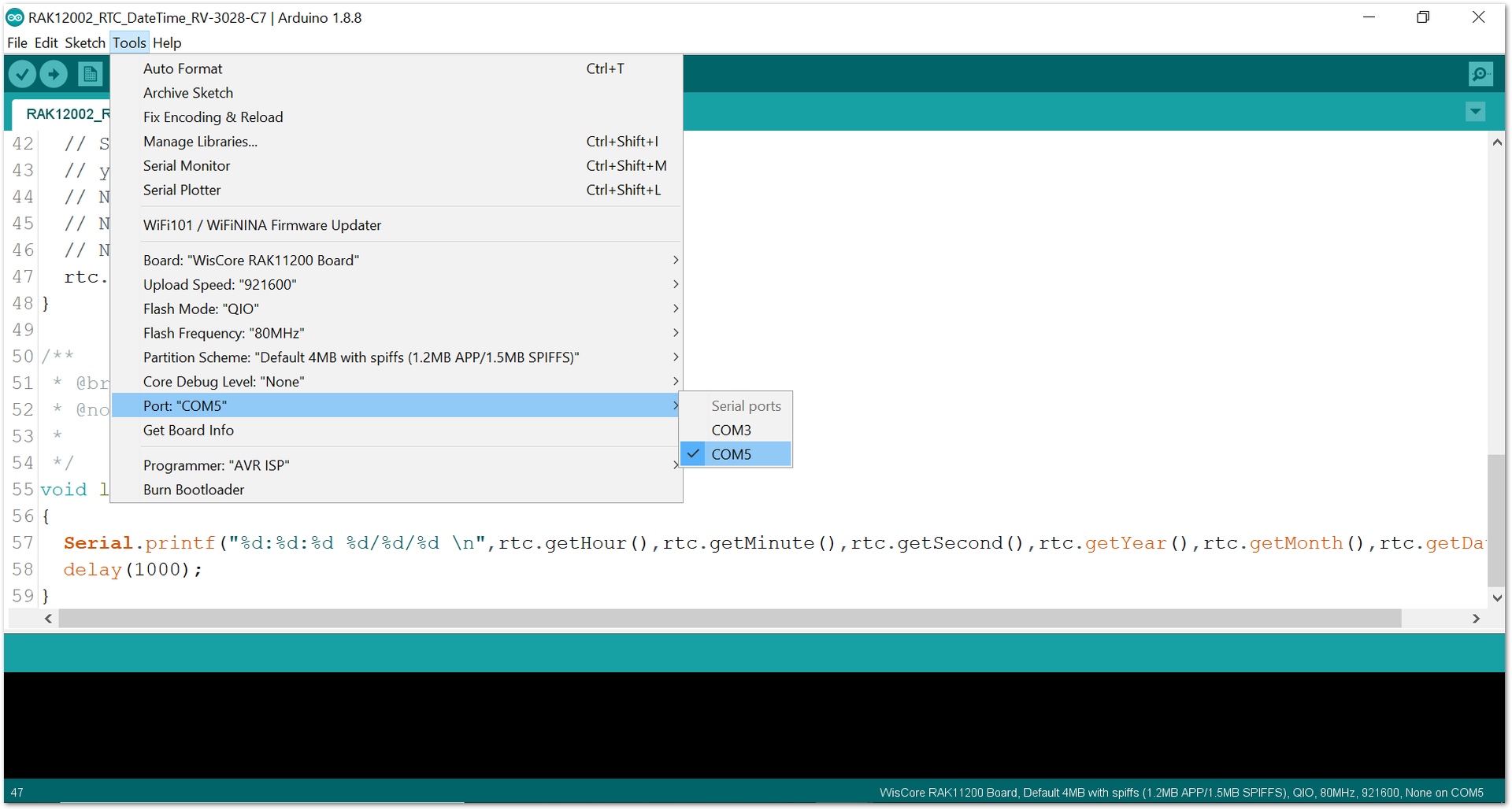
Task: Select the checked COM5 serial port
Action: pyautogui.click(x=736, y=454)
